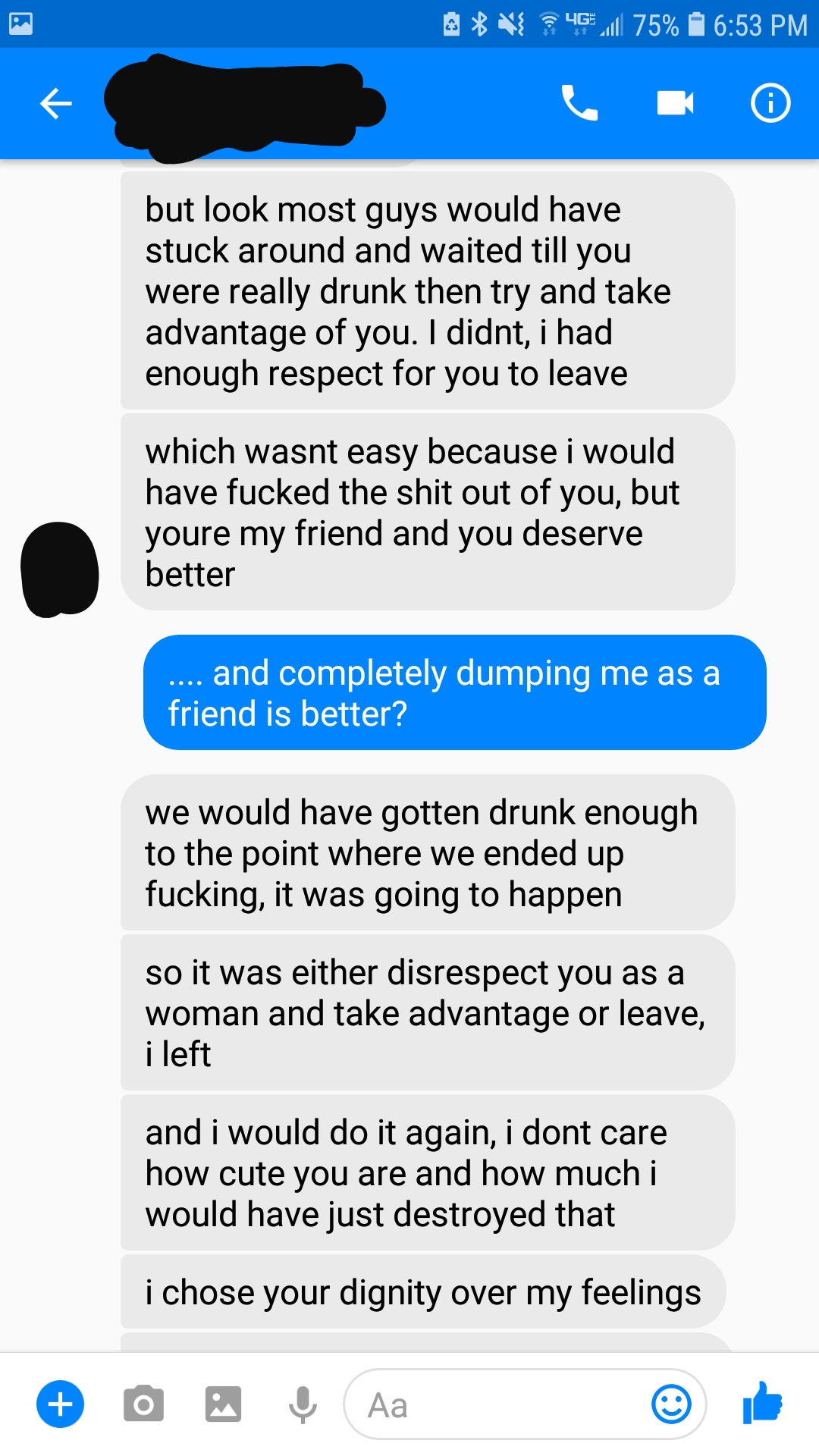The image size is (819, 1456).
Task: Open the blue plus more-options button
Action: [x=61, y=1404]
